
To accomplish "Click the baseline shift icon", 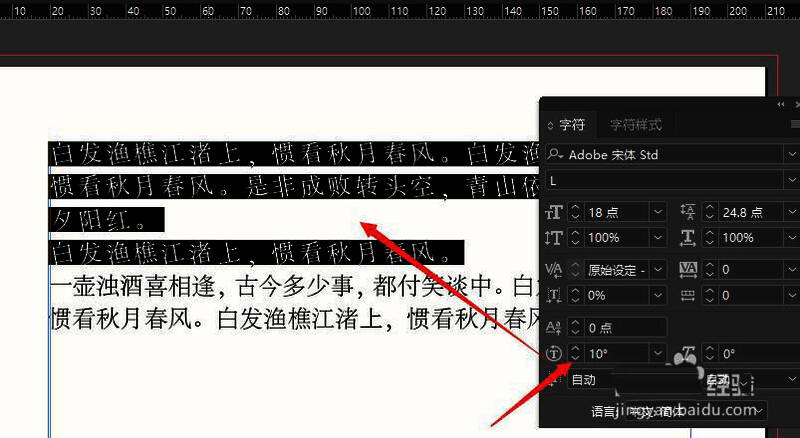I will (554, 327).
